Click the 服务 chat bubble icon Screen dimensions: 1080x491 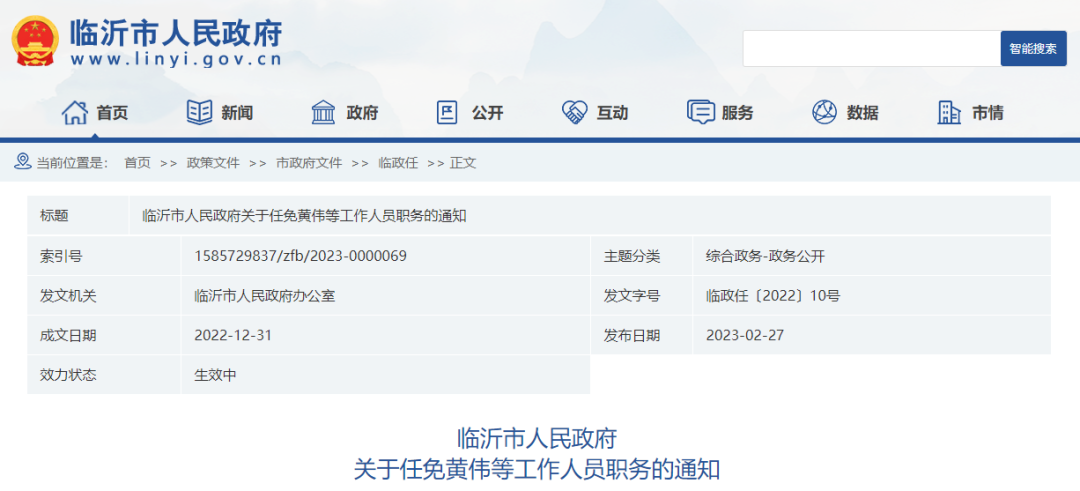pos(701,112)
